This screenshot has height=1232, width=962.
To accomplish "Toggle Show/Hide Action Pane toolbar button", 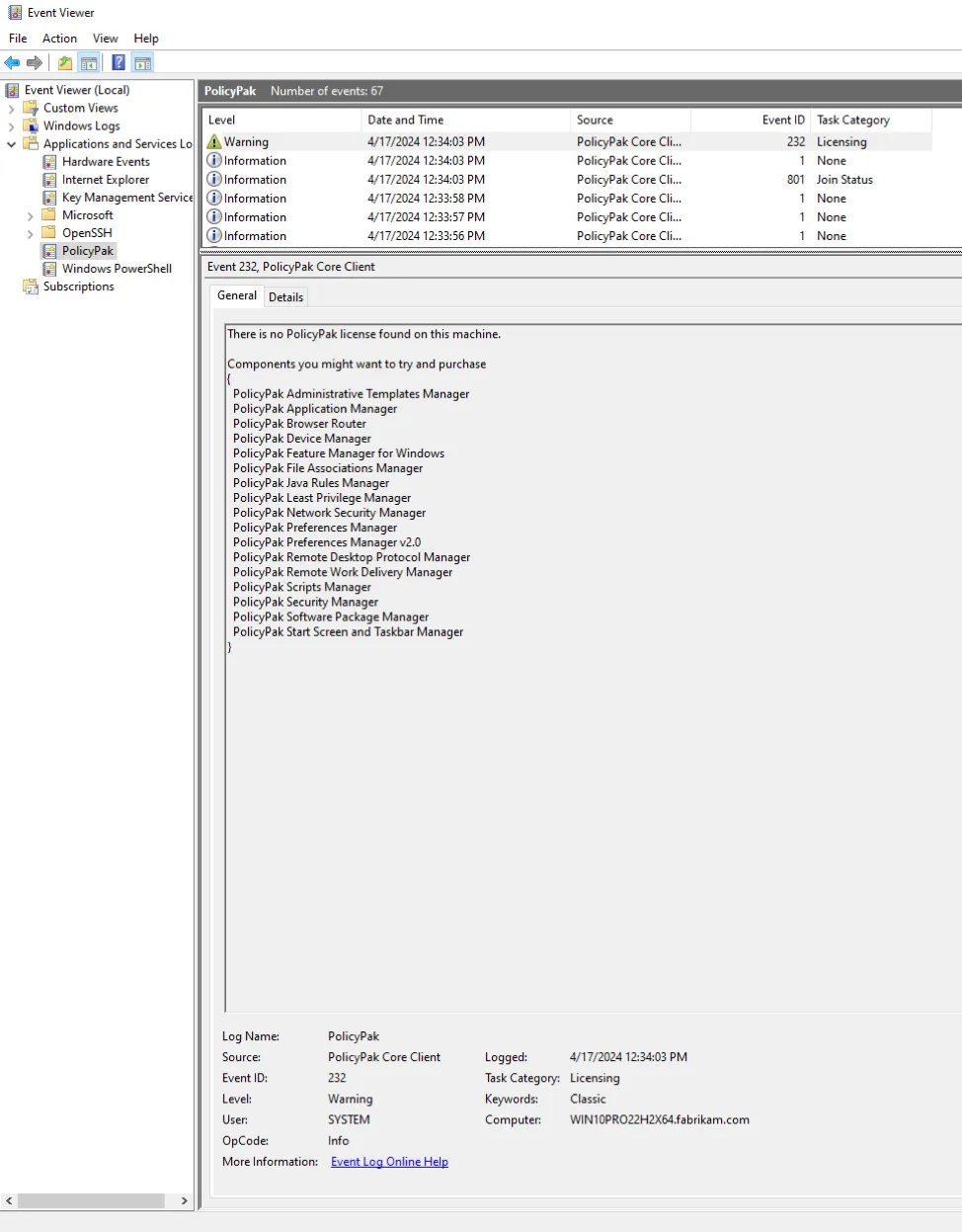I will (x=143, y=63).
